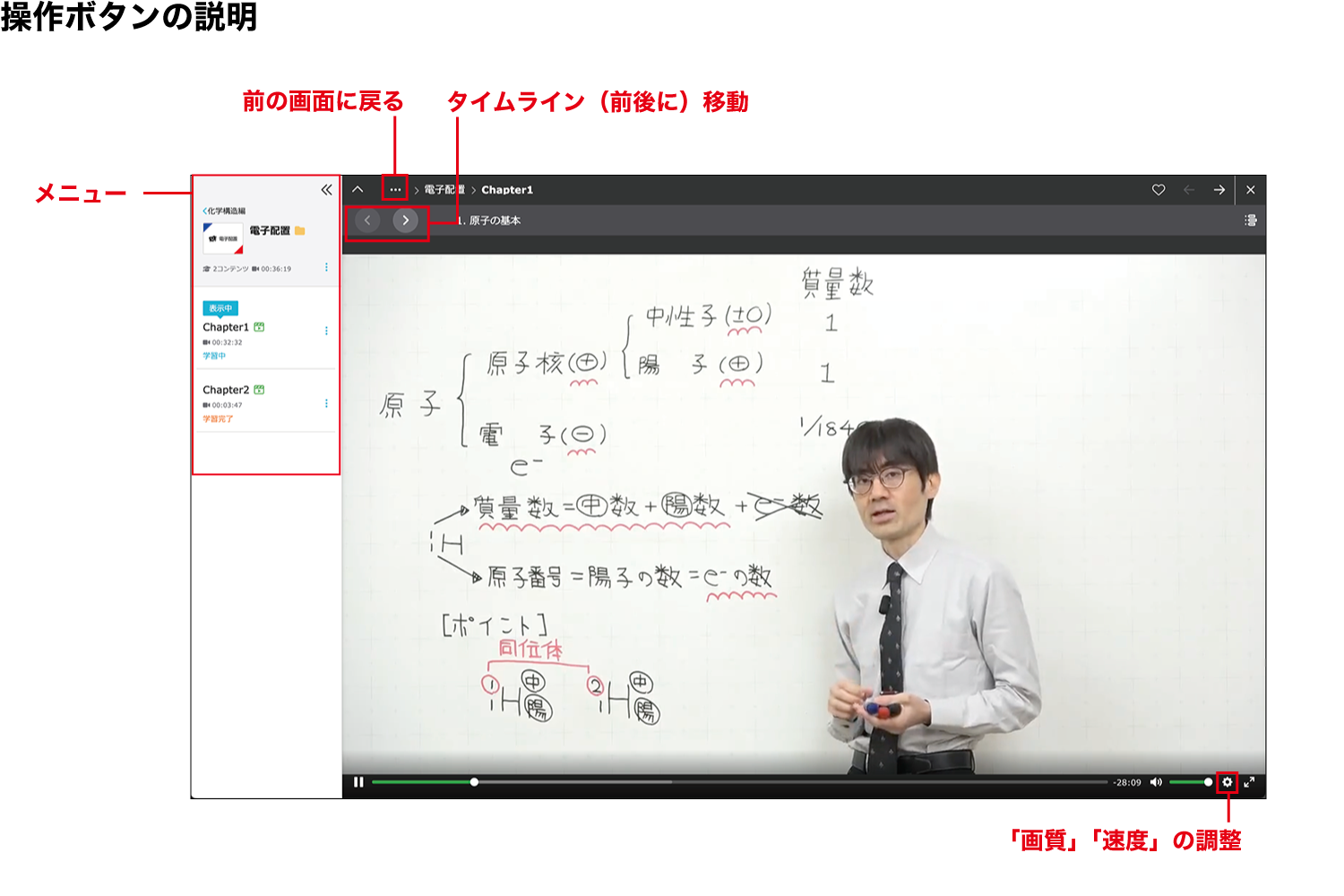Jump to previous timeline section

(367, 220)
